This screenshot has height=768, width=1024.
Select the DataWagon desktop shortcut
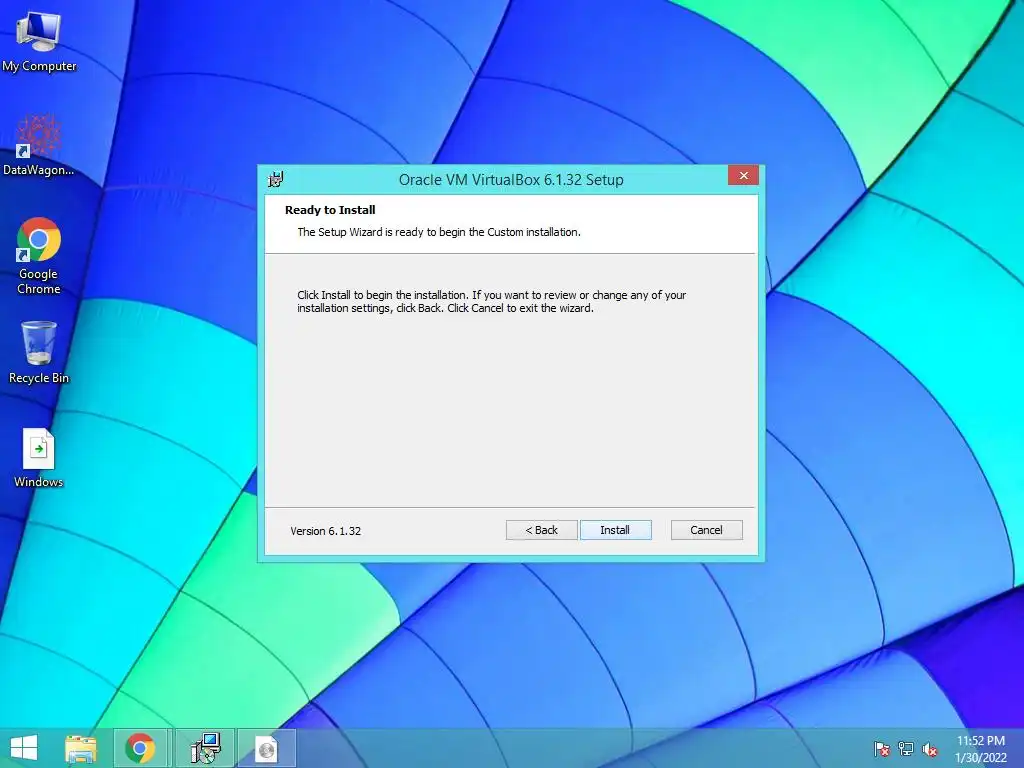(39, 145)
